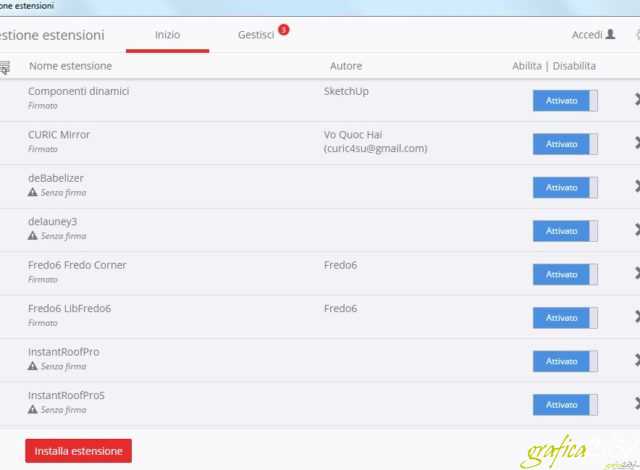
Task: Click the select-all icon left of Nome estensione
Action: coord(4,67)
